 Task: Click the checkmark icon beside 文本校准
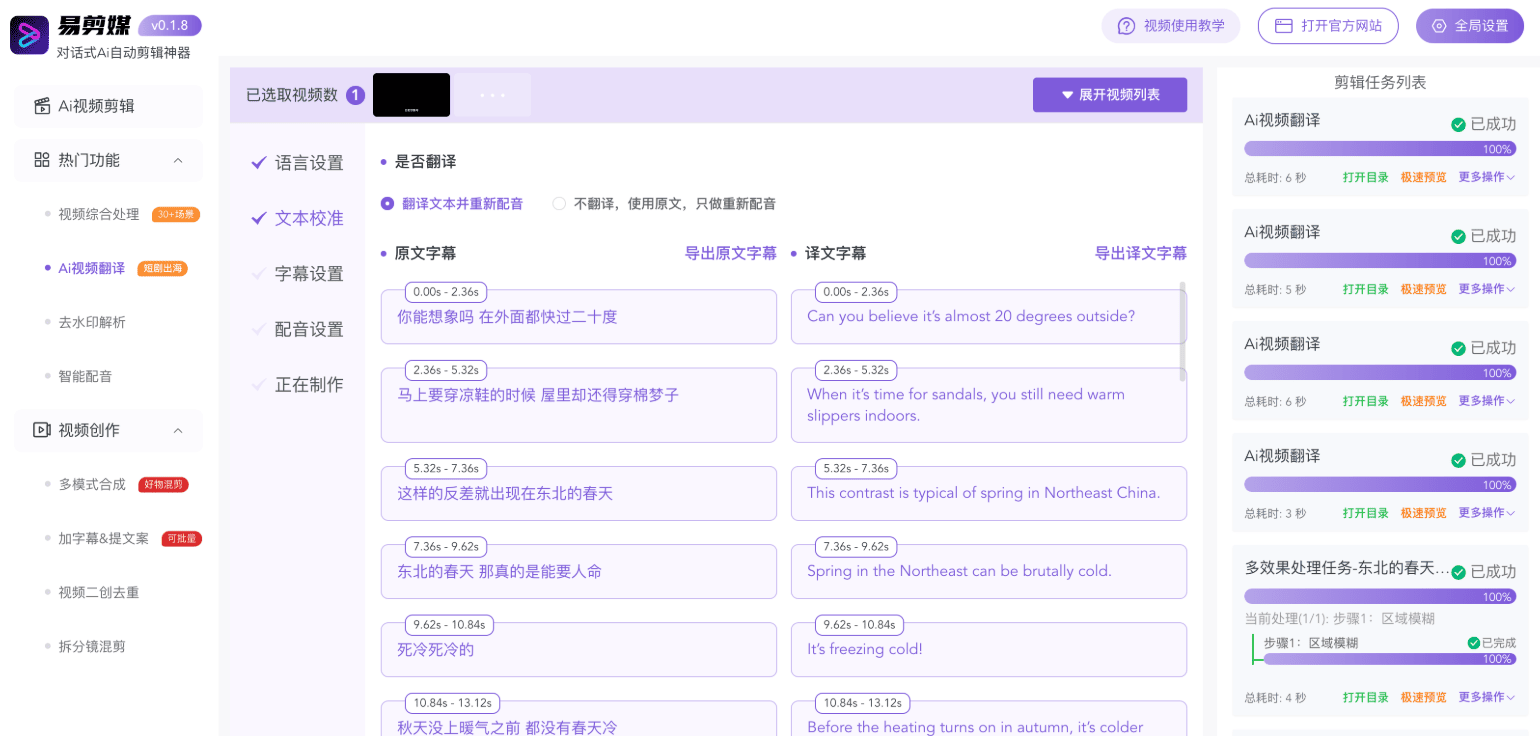coord(259,217)
